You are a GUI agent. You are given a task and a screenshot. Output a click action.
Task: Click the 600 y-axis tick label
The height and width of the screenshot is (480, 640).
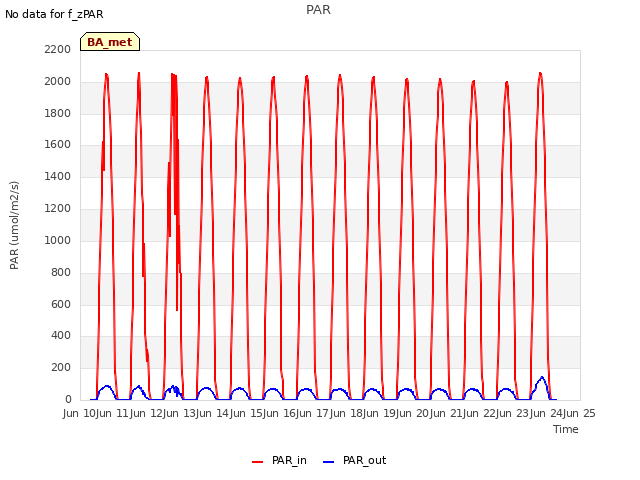coord(61,304)
